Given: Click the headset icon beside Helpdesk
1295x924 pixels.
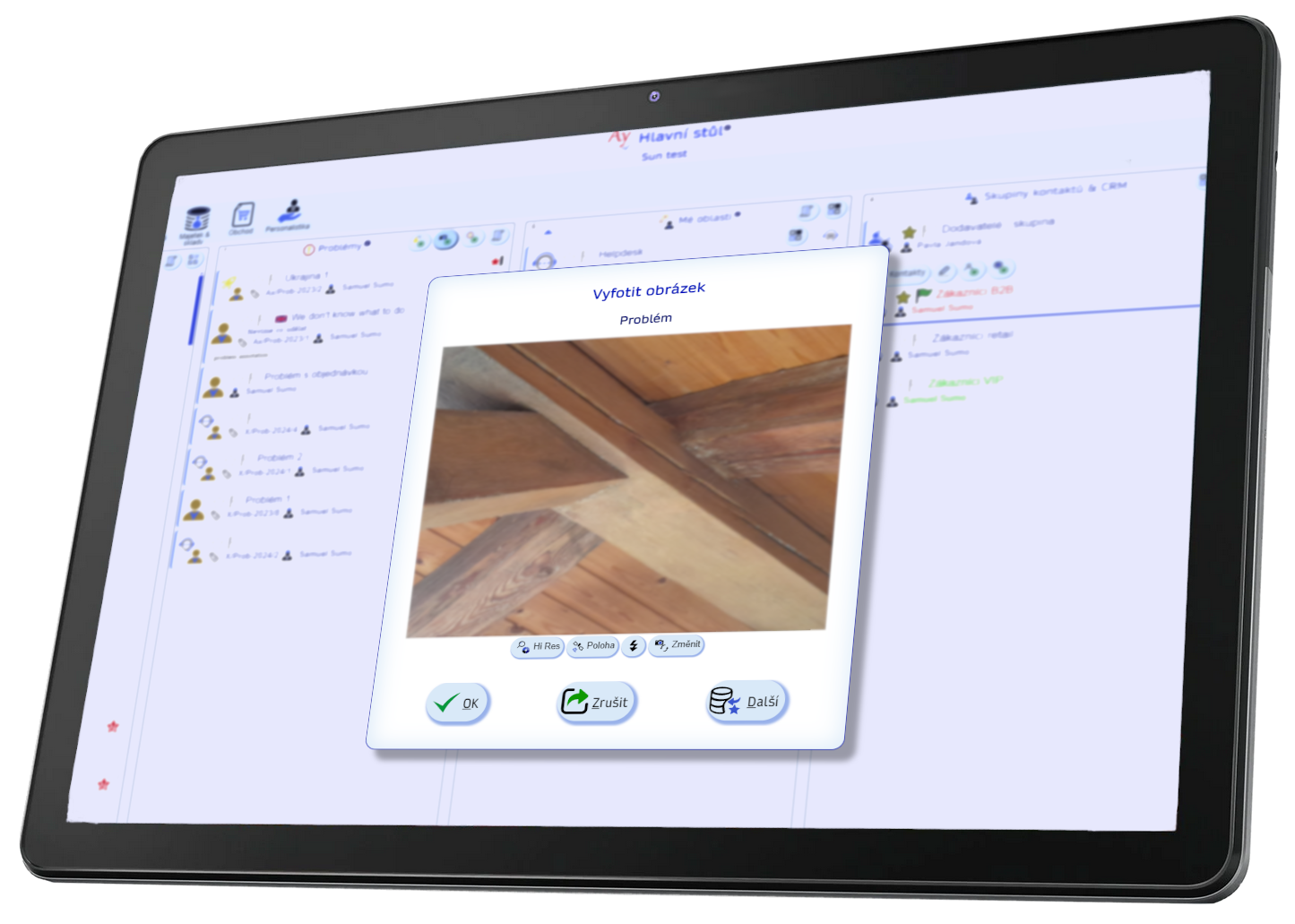Looking at the screenshot, I should 544,261.
